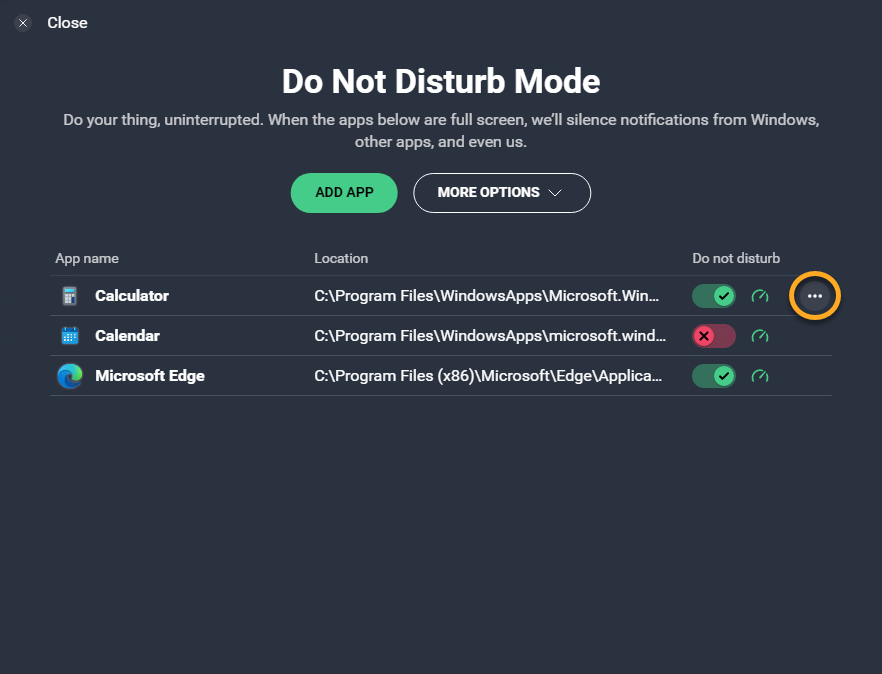The height and width of the screenshot is (674, 882).
Task: Enable Do Not Disturb for Calendar
Action: pyautogui.click(x=714, y=336)
